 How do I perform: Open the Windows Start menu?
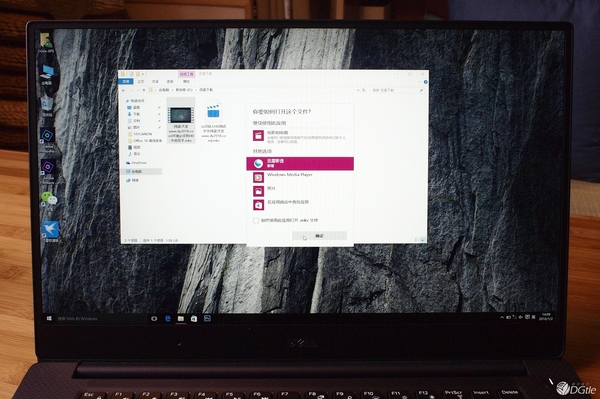click(x=49, y=318)
